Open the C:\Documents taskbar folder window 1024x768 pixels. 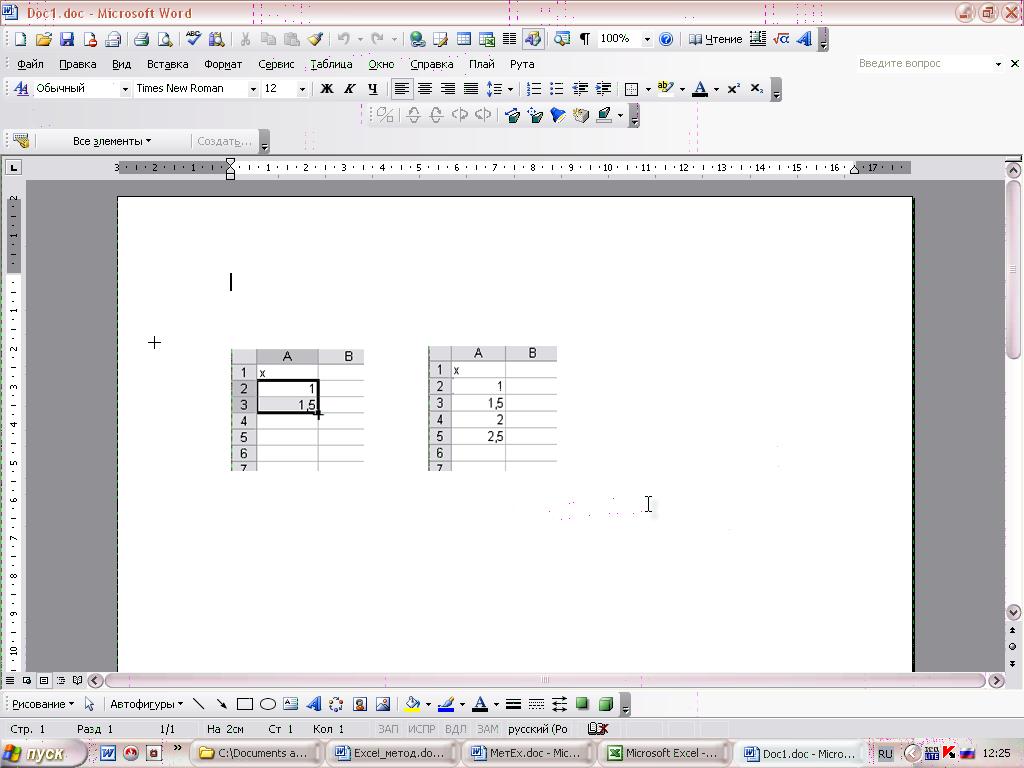coord(255,753)
